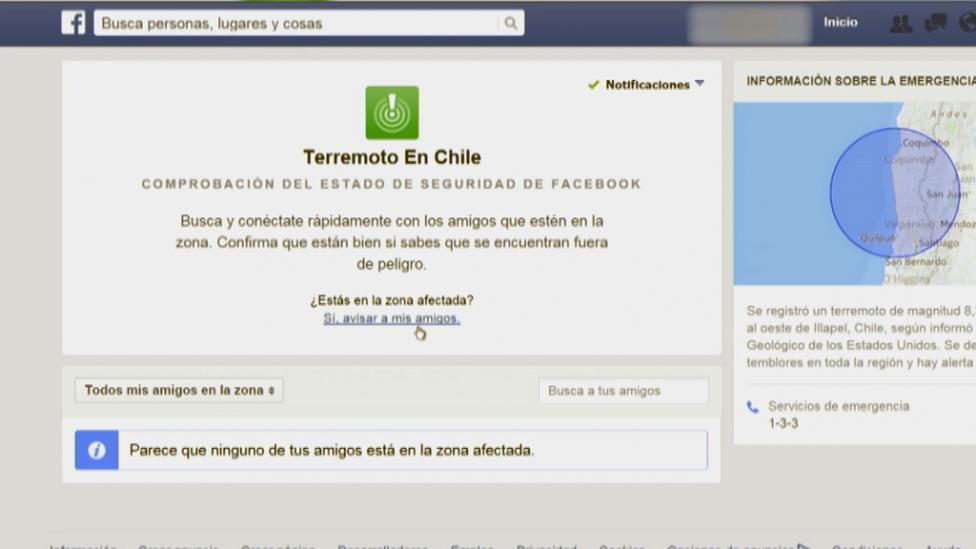The image size is (976, 549).
Task: Click the emergency services phone icon
Action: (752, 407)
